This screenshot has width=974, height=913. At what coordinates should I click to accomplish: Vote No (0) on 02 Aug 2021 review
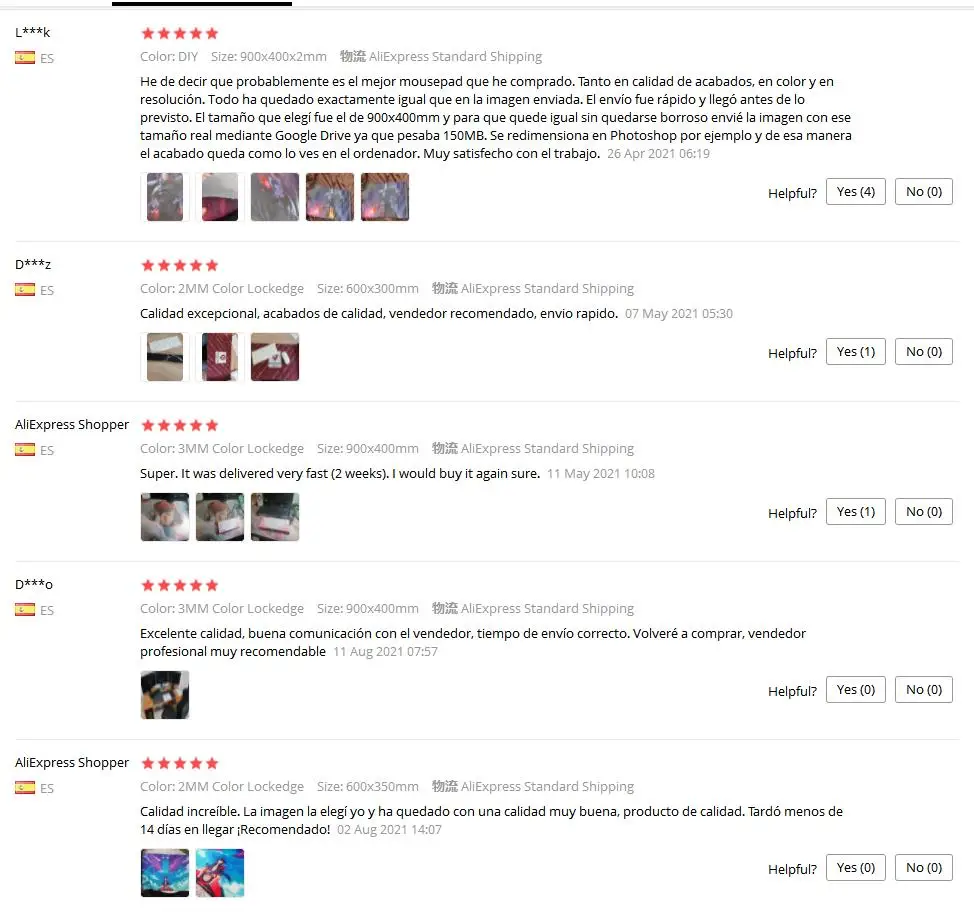pos(924,868)
